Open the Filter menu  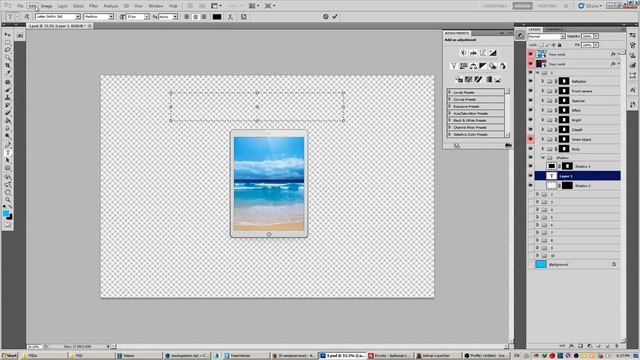point(93,6)
